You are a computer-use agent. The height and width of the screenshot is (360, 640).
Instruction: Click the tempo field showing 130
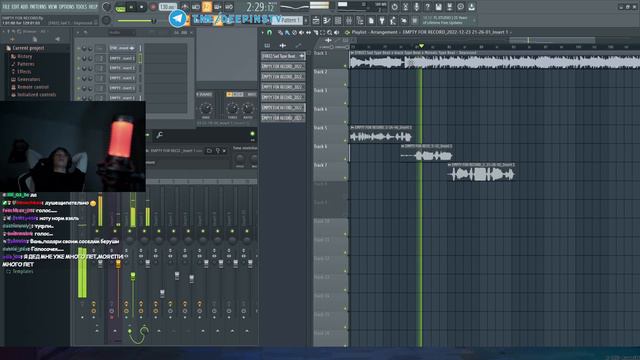pyautogui.click(x=167, y=7)
